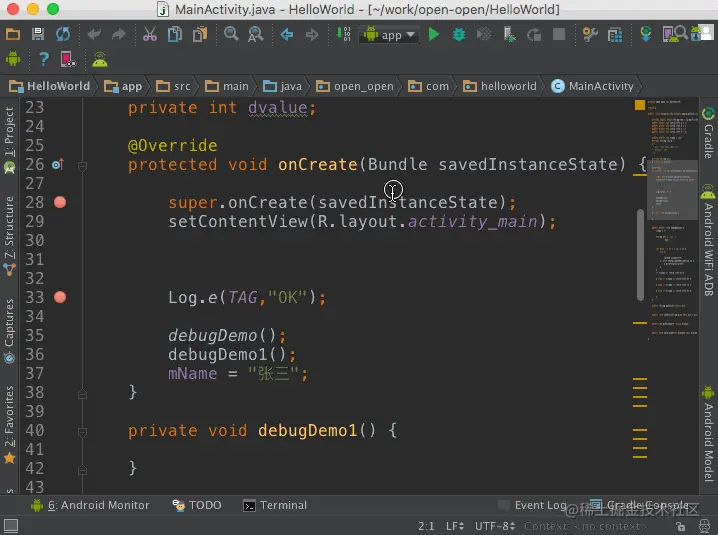Click the Rerun icon in the toolbar
This screenshot has width=718, height=535.
(x=534, y=34)
